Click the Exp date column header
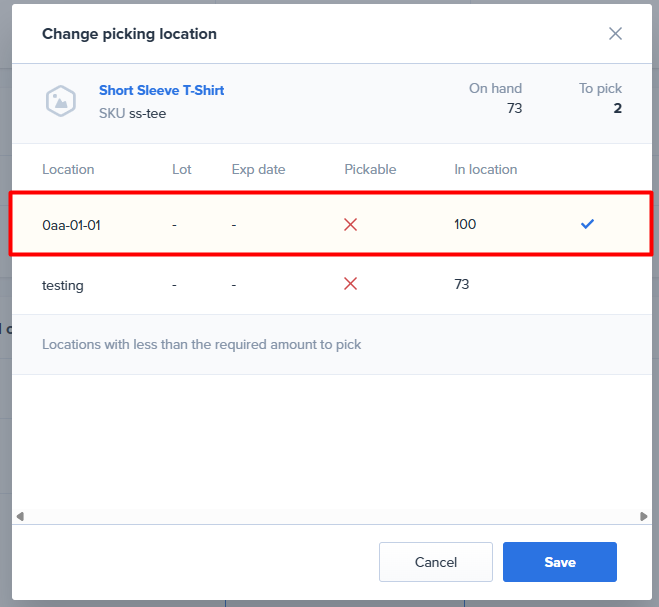 click(x=258, y=169)
